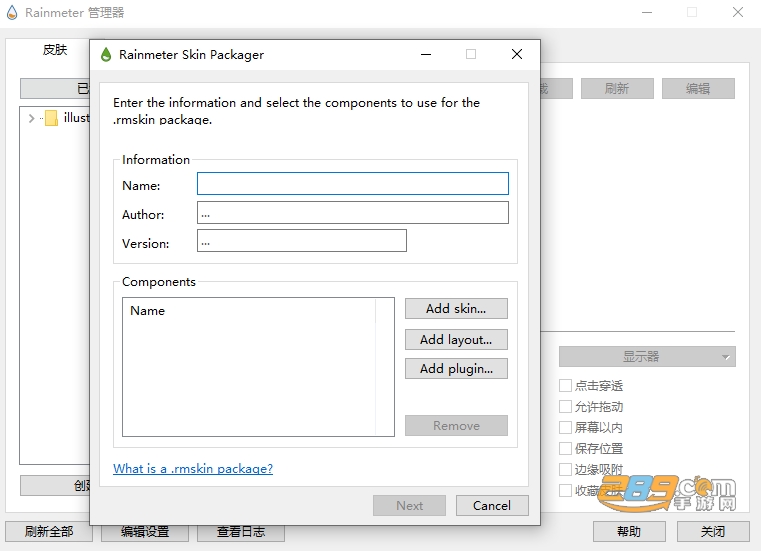
Task: Close the Rainmeter manager window
Action: pos(738,12)
